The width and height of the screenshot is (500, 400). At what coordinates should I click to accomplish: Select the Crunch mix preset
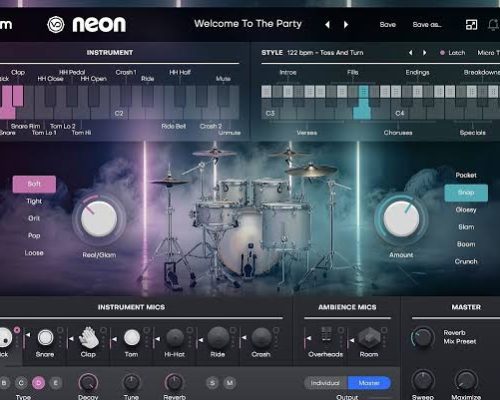[466, 262]
